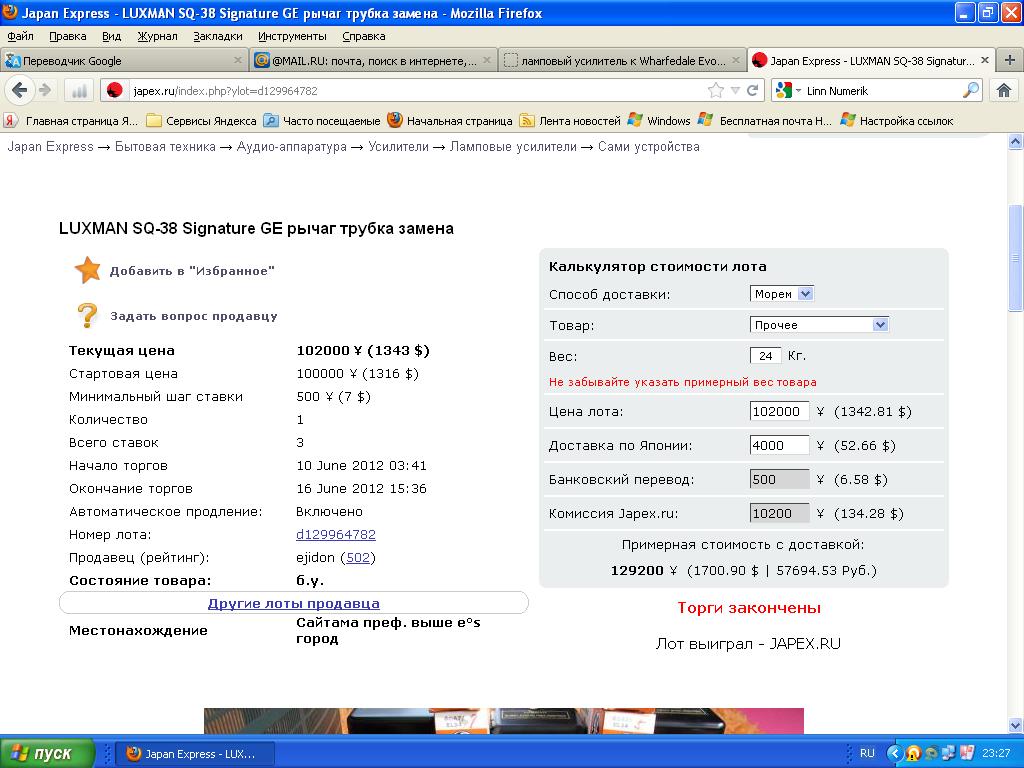
Task: Click the Reload page icon
Action: (753, 90)
